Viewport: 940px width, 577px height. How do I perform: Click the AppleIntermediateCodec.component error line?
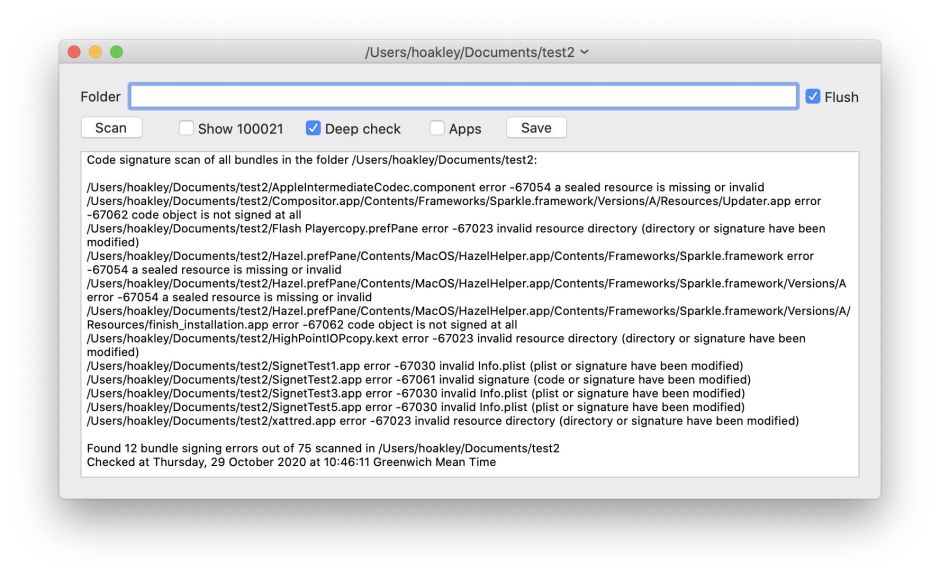coord(425,187)
